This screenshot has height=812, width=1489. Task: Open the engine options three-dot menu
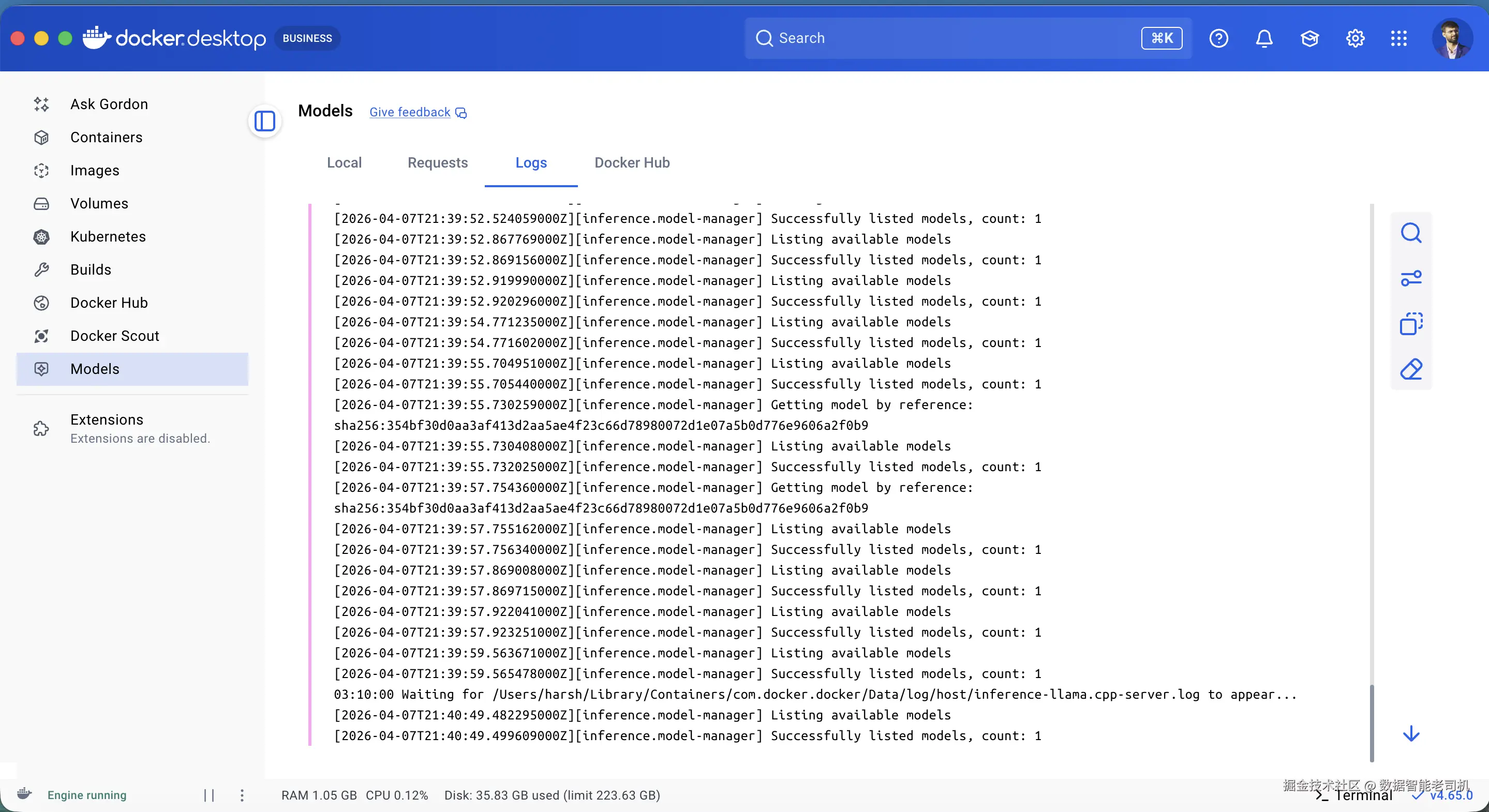(242, 795)
